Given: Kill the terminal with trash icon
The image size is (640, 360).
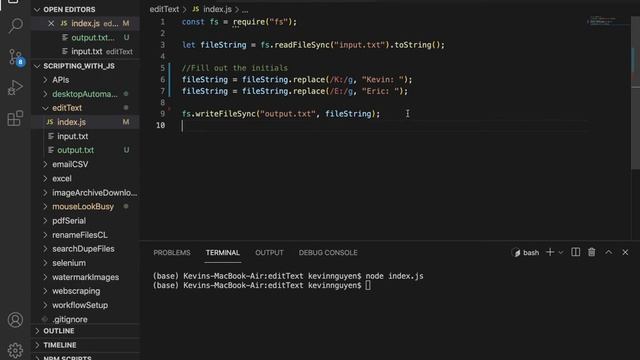Looking at the screenshot, I should click(591, 252).
